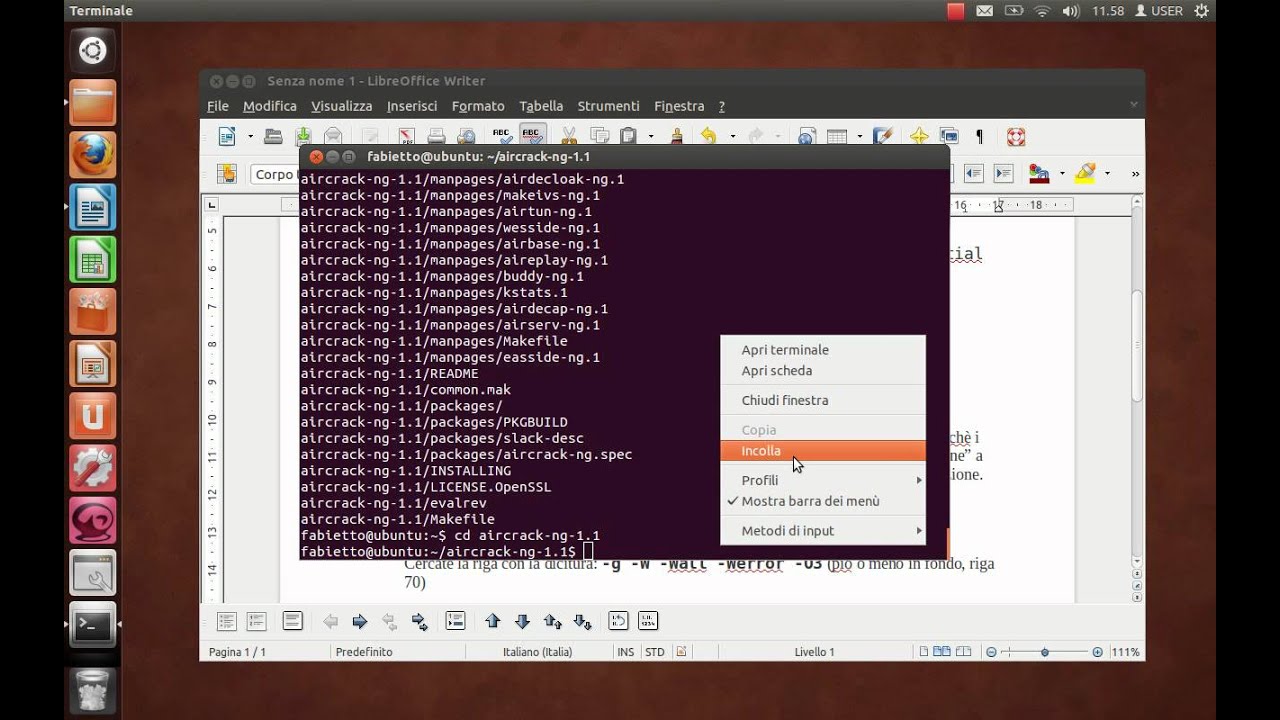Screen dimensions: 1280x720
Task: Open LibreOffice Calc from the launcher
Action: pos(92,260)
